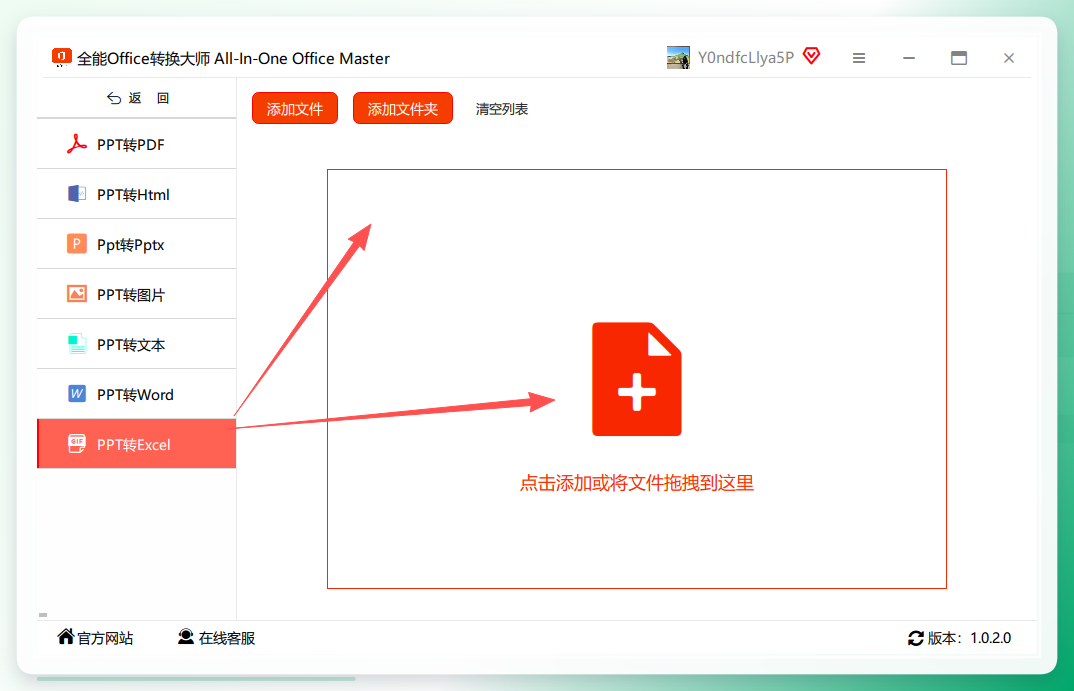Click the Word icon beside PPT转Word

coord(77,394)
